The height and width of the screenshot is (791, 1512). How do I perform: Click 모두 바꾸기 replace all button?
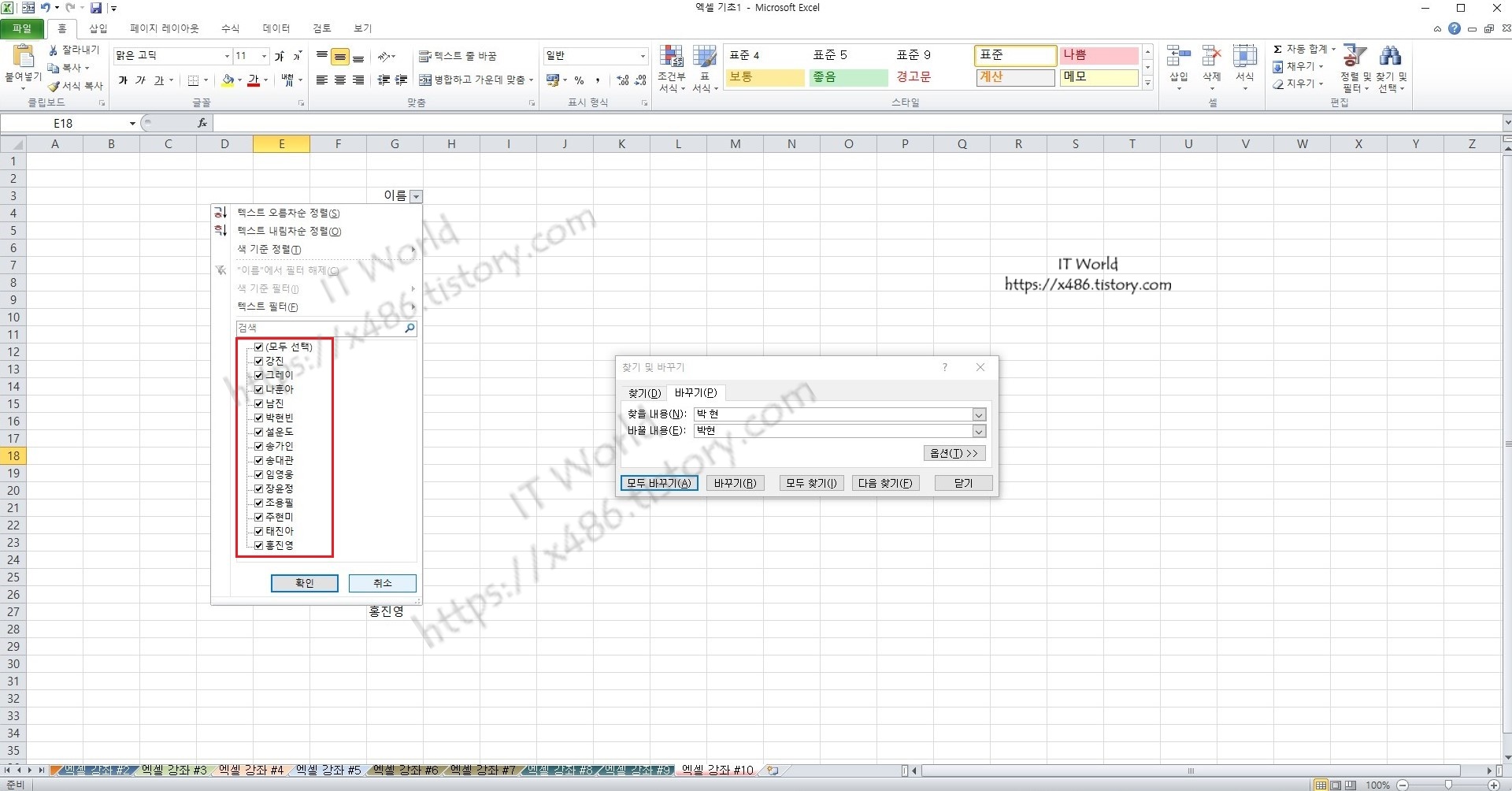(x=659, y=483)
